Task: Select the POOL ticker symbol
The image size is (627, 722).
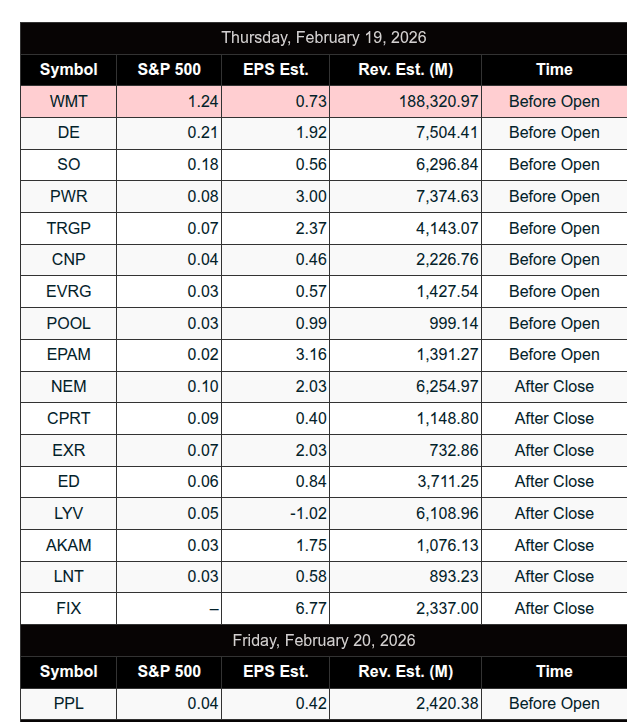Action: point(68,323)
